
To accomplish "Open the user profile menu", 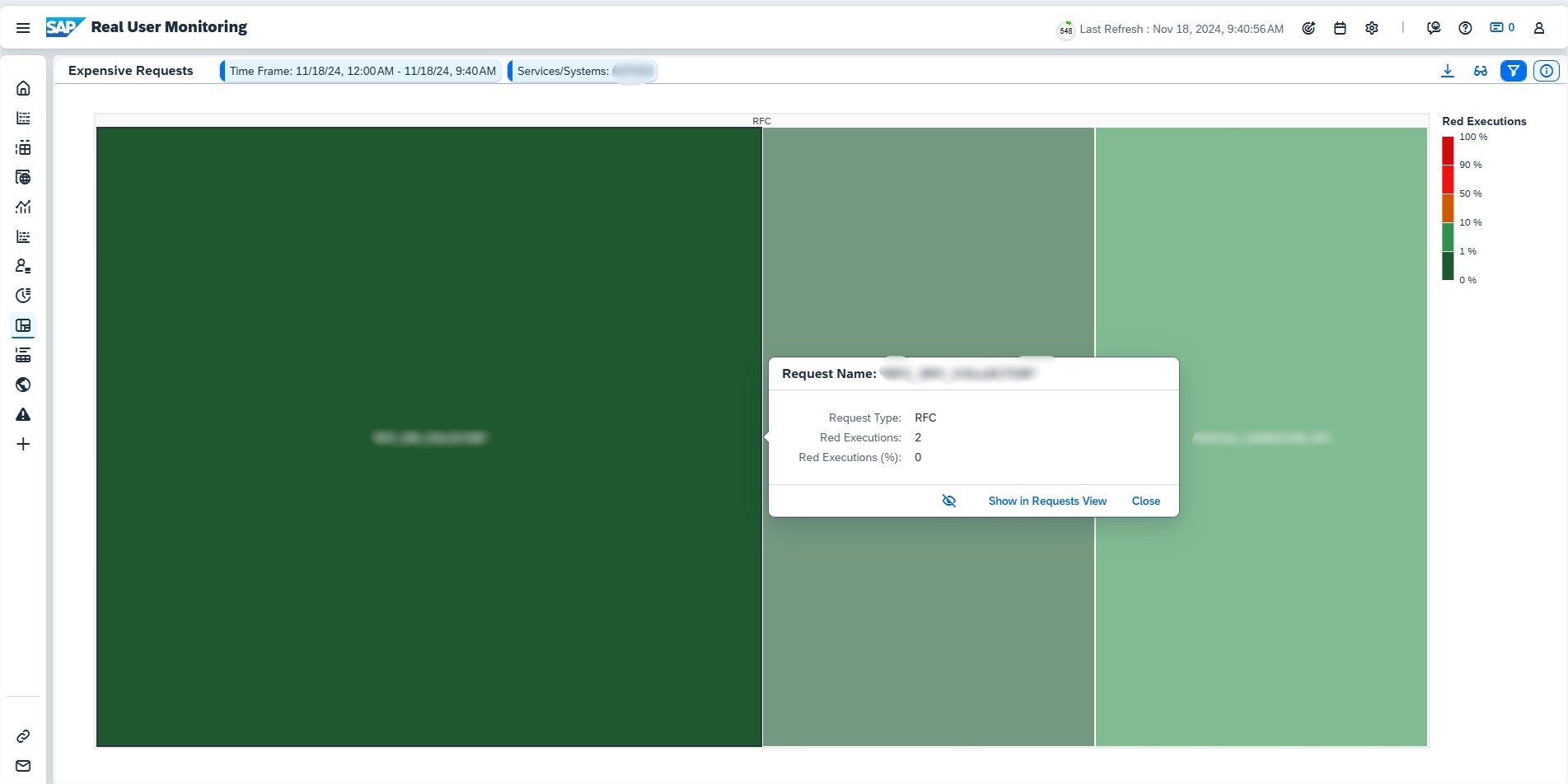I will 1538,28.
